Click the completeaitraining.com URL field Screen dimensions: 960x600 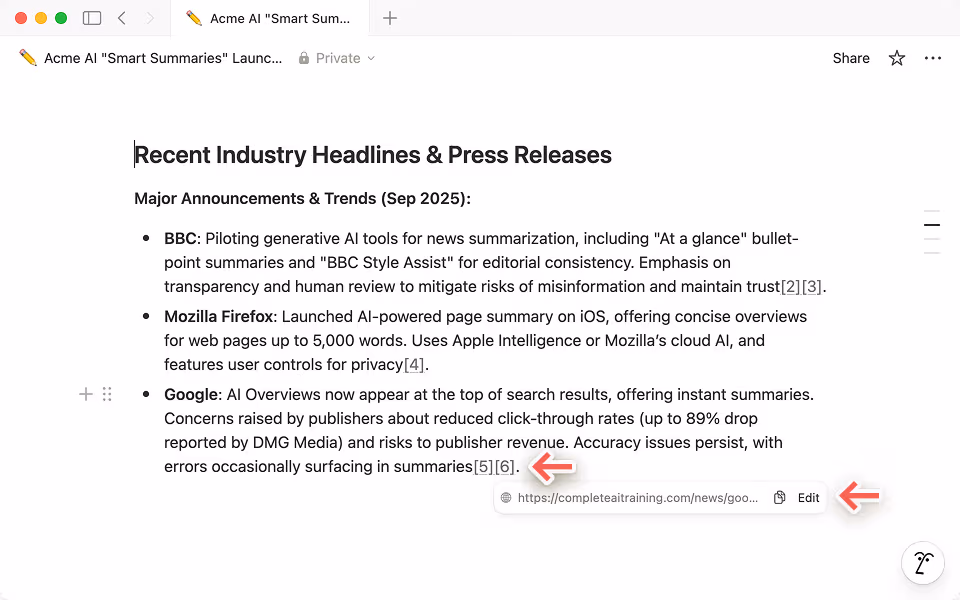(x=637, y=497)
